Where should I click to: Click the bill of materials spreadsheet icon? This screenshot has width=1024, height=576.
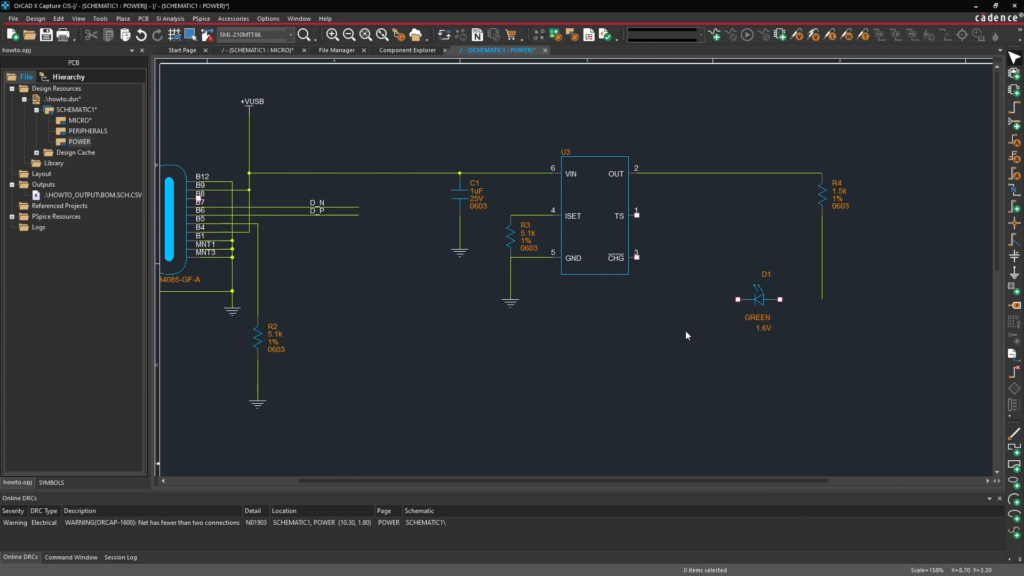coord(588,35)
